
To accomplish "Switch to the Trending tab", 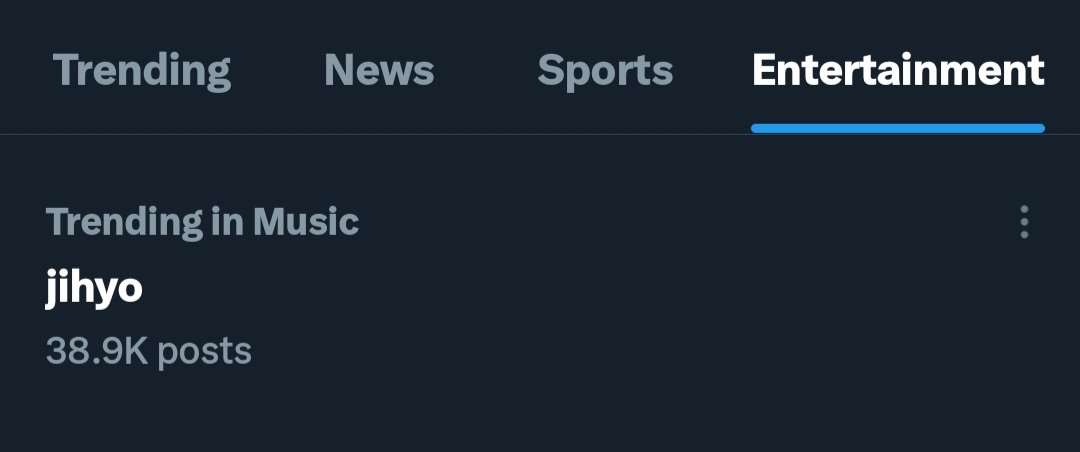I will [x=142, y=71].
